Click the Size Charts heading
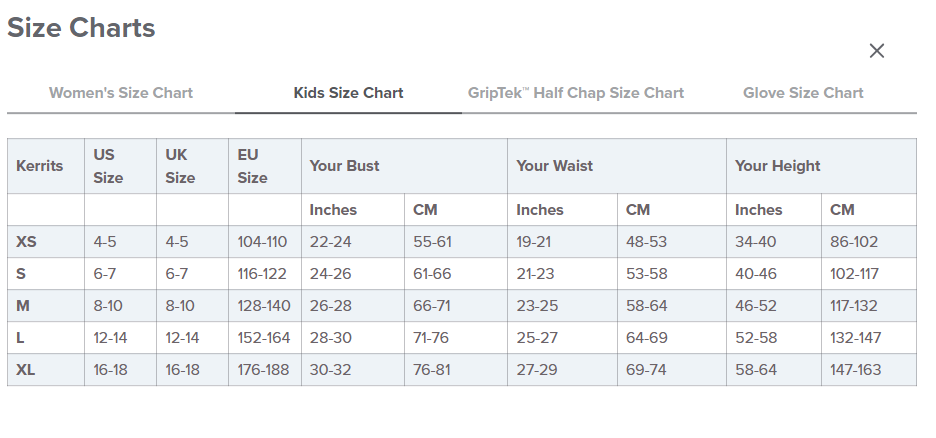936x438 pixels. click(x=81, y=28)
